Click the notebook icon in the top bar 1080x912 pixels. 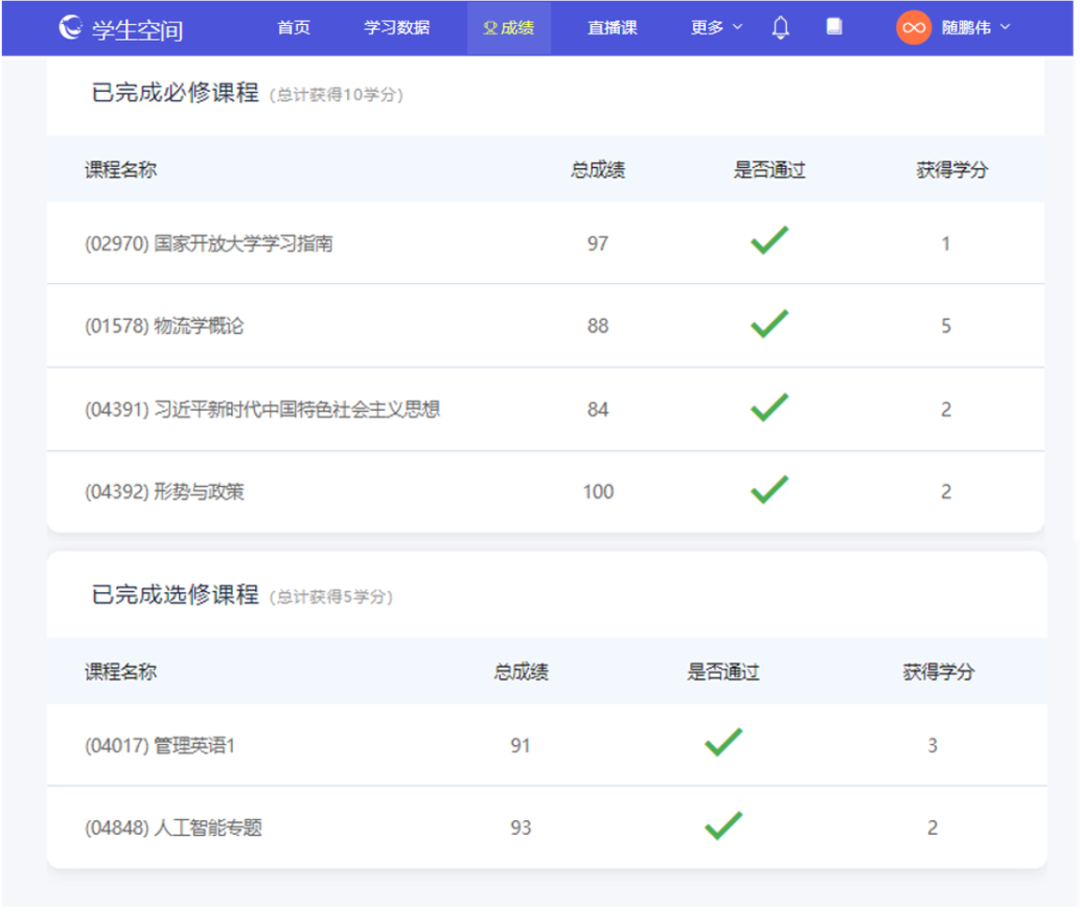834,27
